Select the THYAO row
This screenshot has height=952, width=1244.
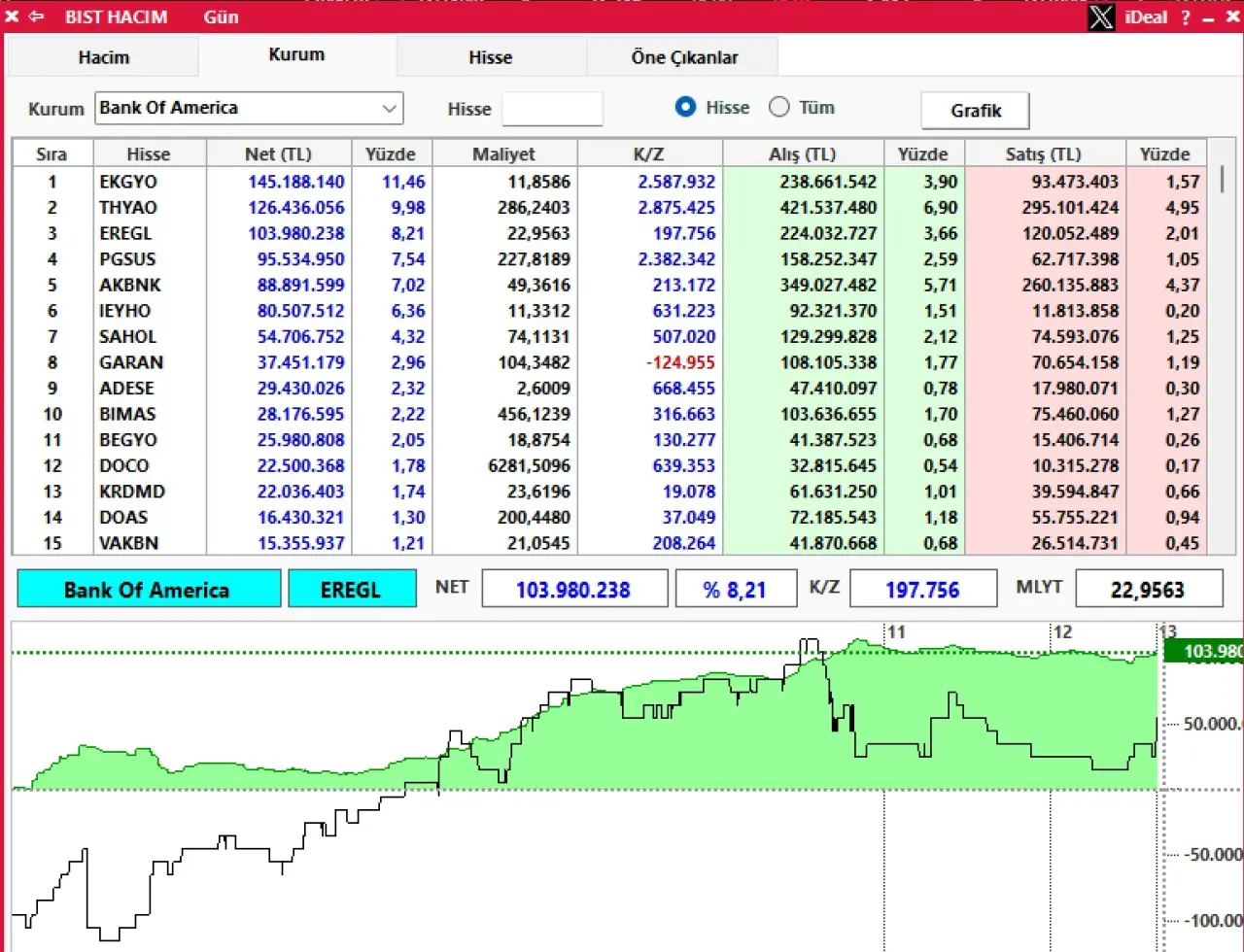(609, 207)
